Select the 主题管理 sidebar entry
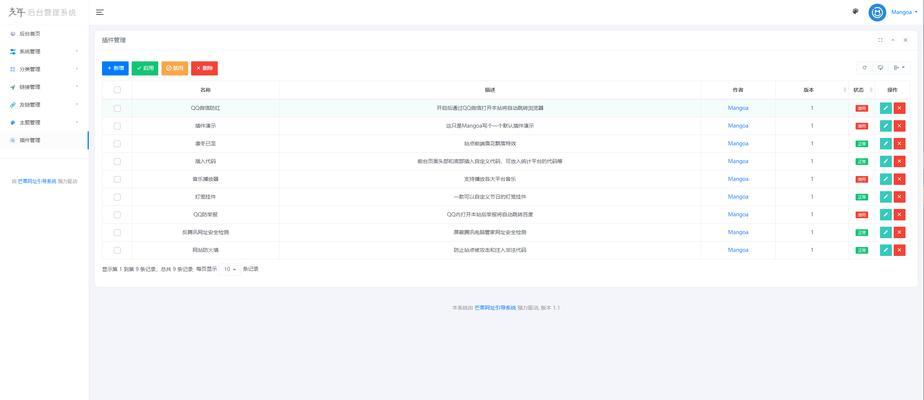Screen dimensions: 924x400 pyautogui.click(x=44, y=122)
